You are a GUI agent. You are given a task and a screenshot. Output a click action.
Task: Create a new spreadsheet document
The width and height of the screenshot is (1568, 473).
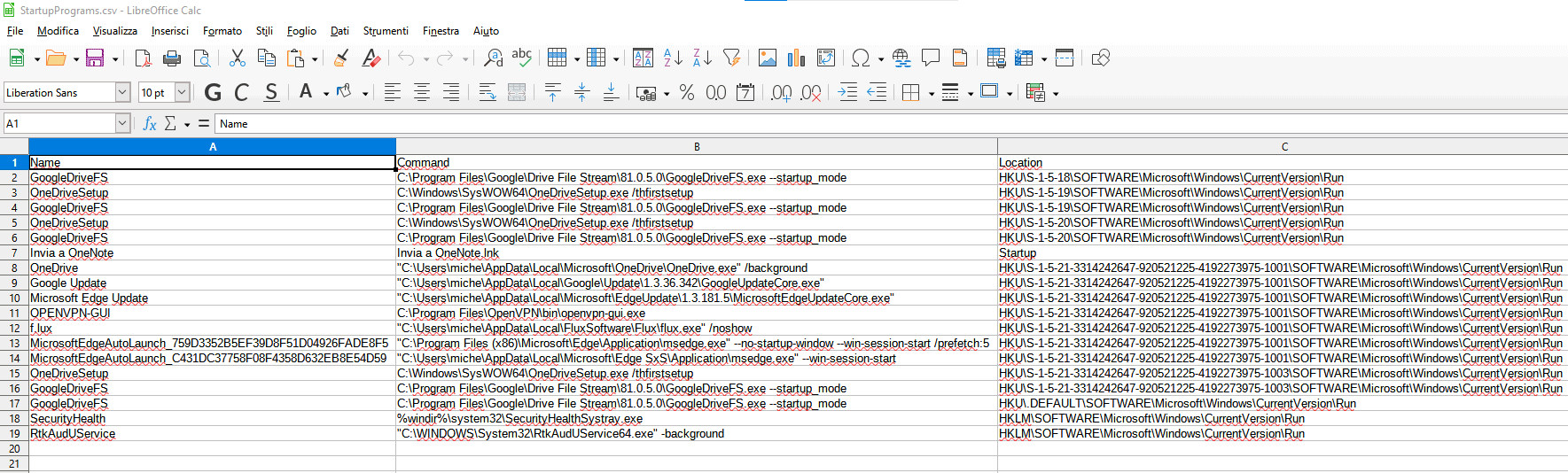click(17, 58)
